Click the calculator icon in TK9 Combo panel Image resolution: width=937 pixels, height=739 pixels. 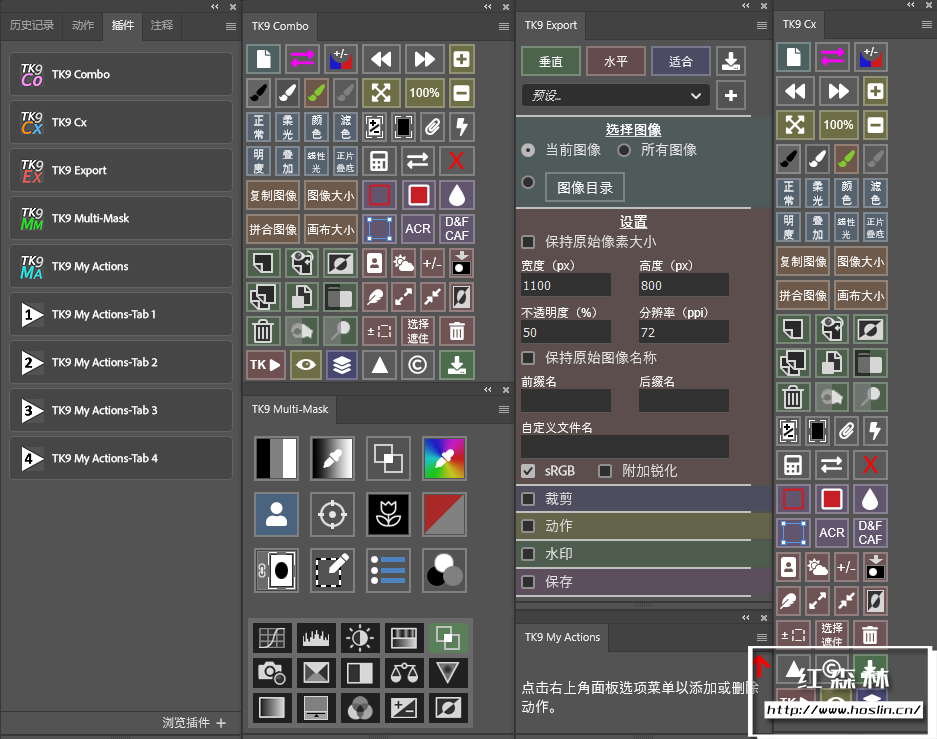click(379, 161)
